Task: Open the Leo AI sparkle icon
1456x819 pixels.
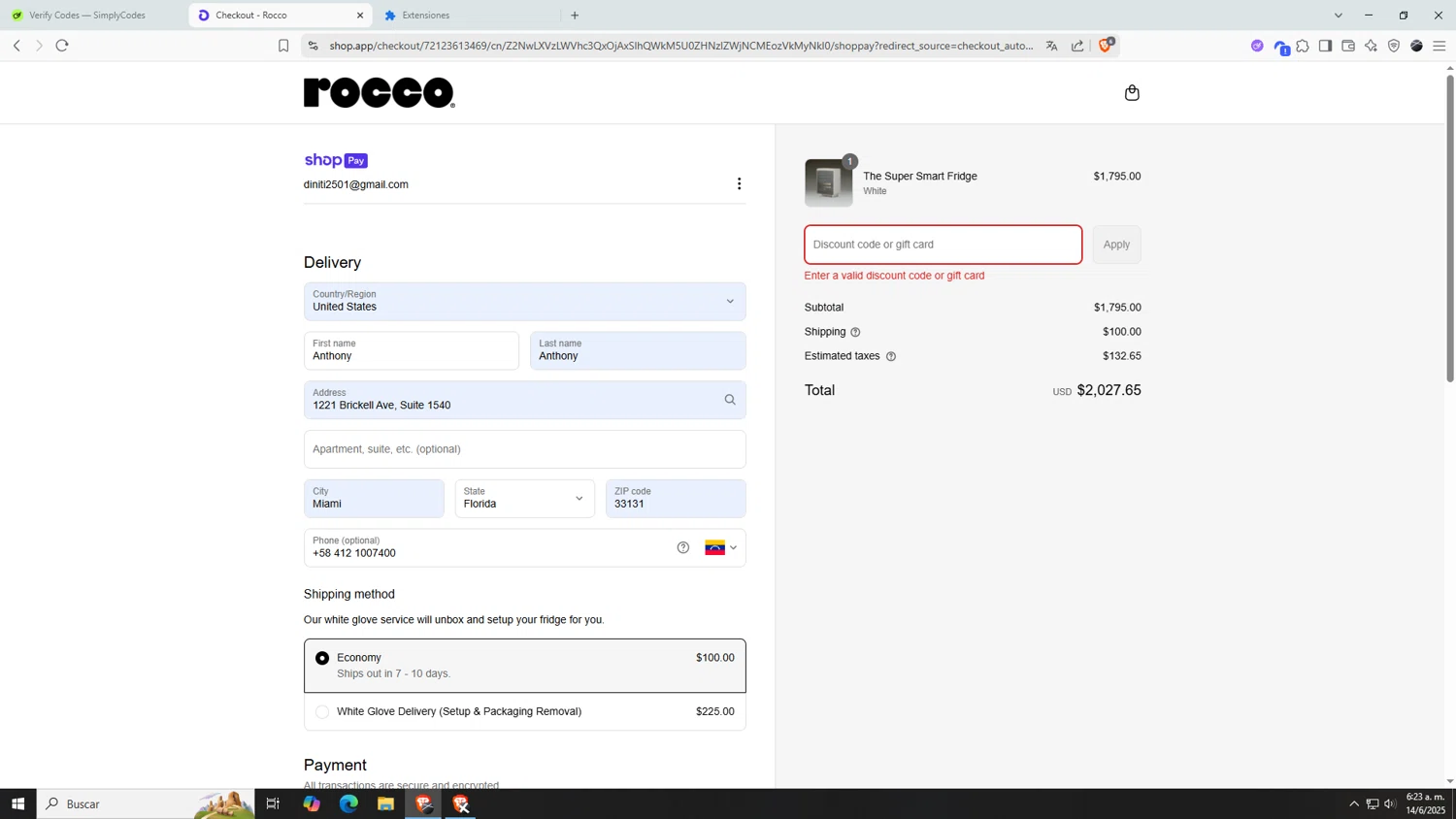Action: (x=1371, y=46)
